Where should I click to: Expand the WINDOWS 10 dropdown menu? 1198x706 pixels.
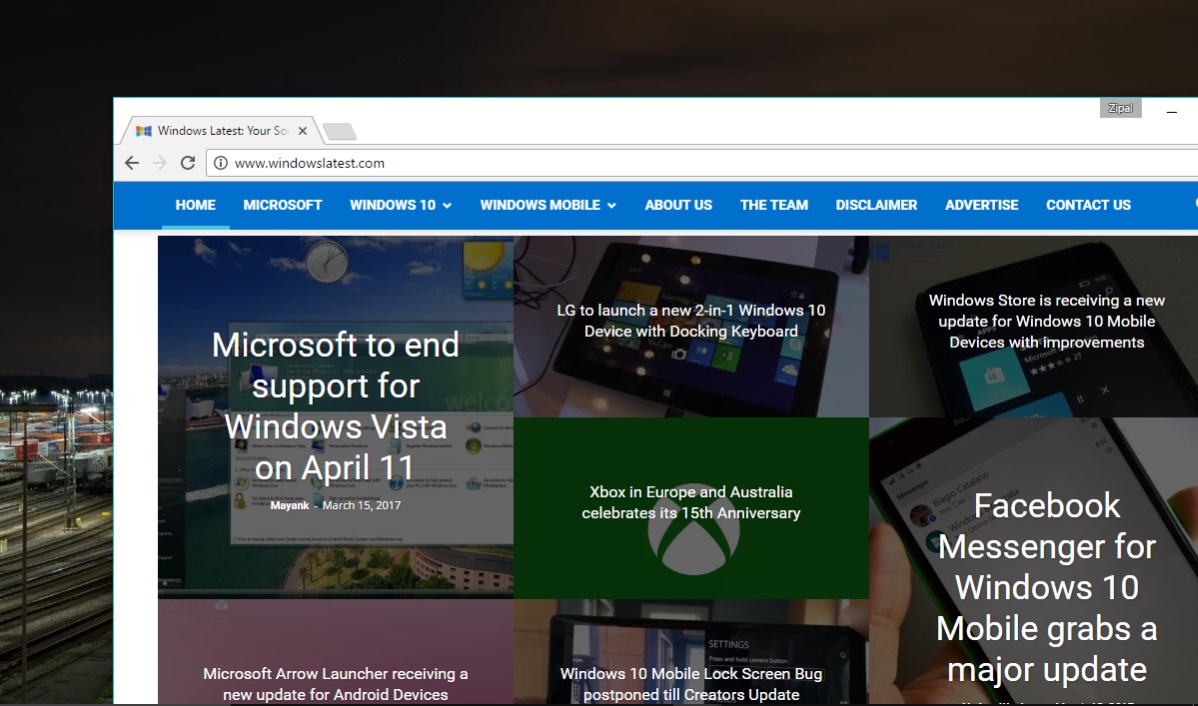coord(400,205)
